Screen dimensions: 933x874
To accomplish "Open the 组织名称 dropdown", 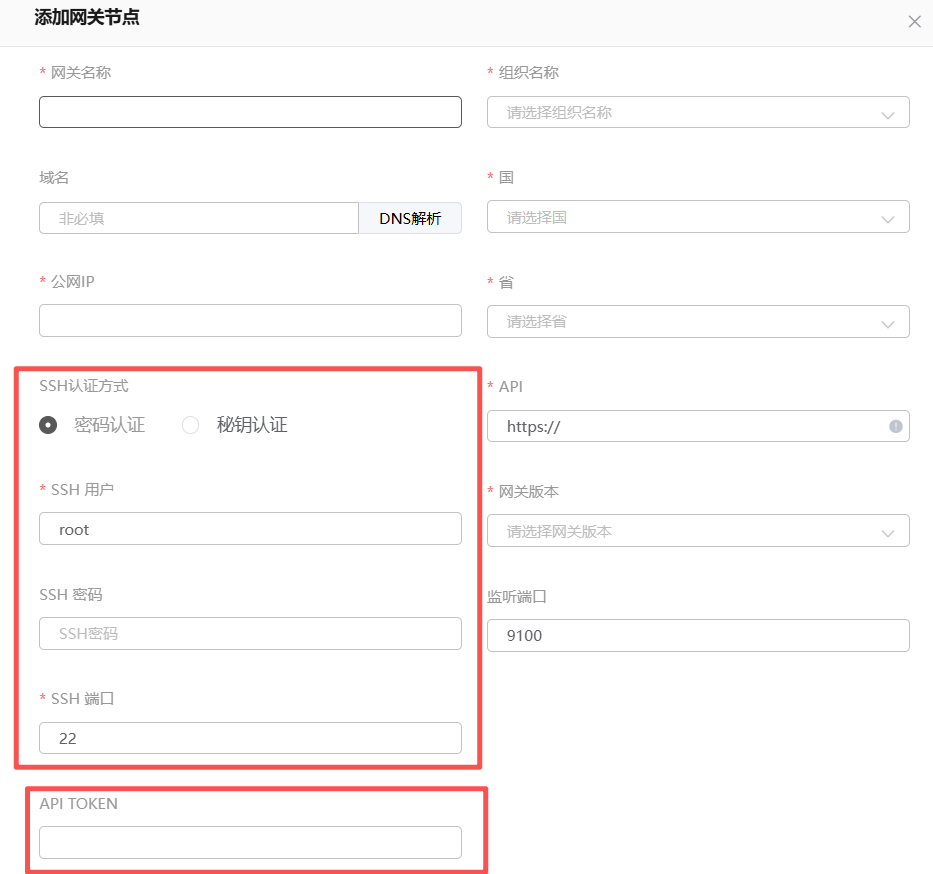I will click(697, 112).
